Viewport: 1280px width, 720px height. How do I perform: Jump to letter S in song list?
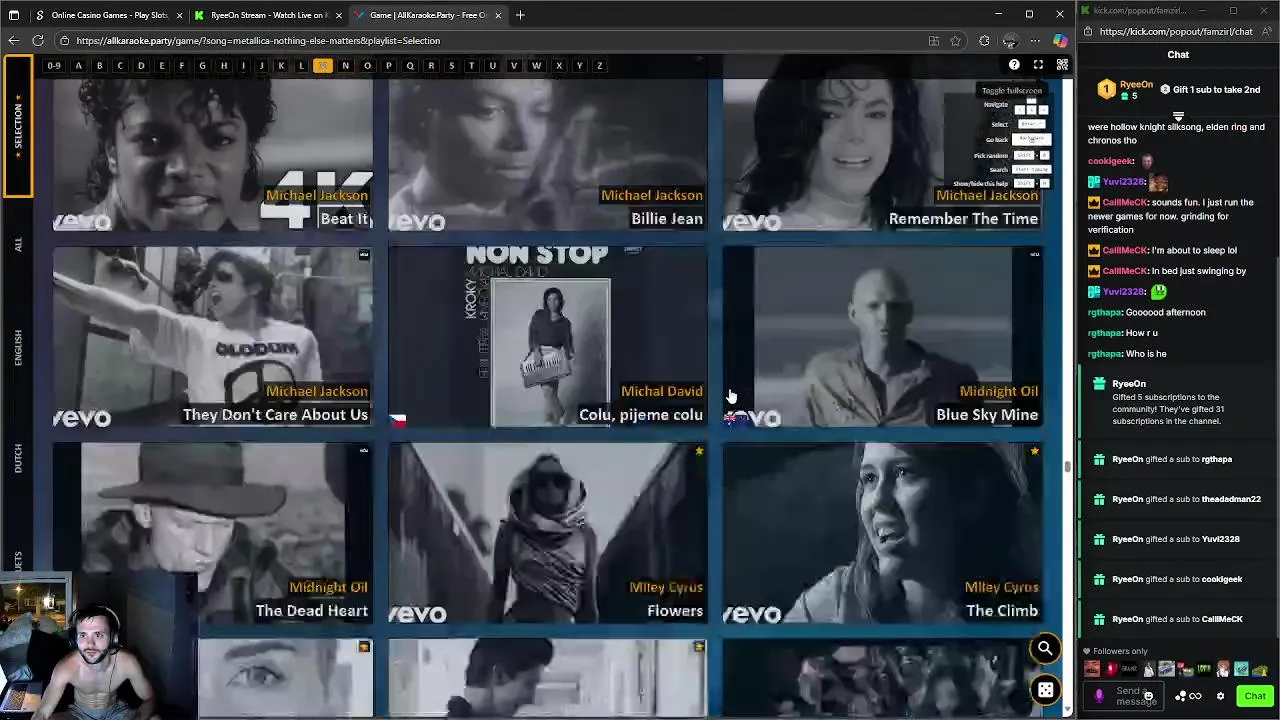tap(451, 65)
